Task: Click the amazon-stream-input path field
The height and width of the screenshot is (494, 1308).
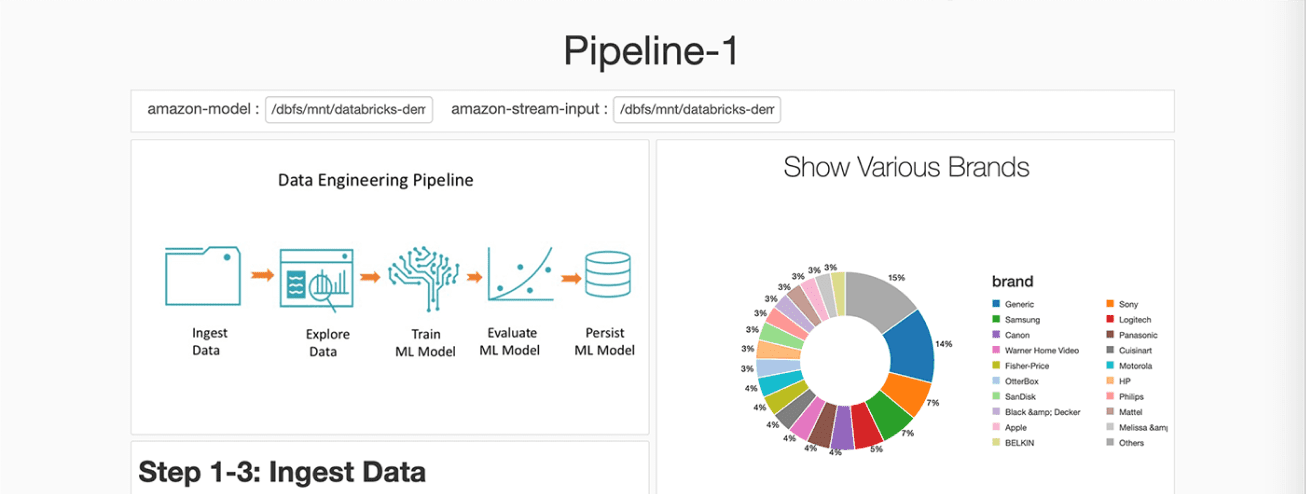Action: tap(697, 109)
